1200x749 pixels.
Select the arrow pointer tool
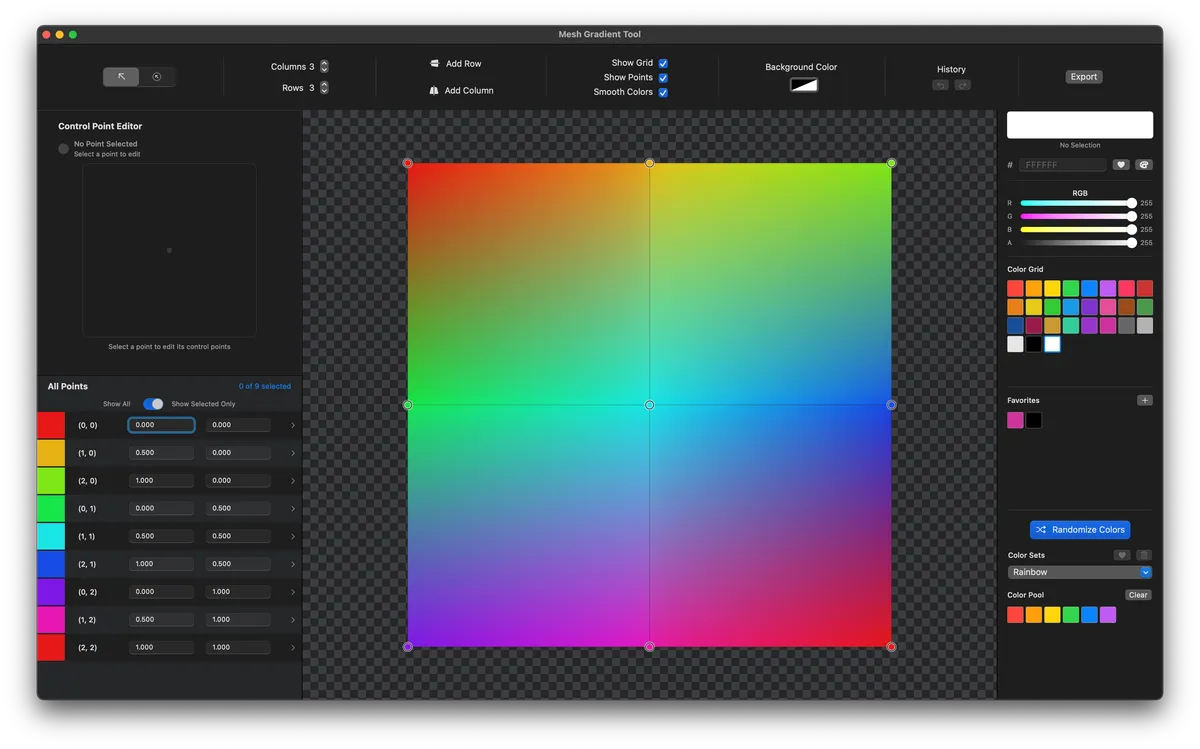(121, 76)
